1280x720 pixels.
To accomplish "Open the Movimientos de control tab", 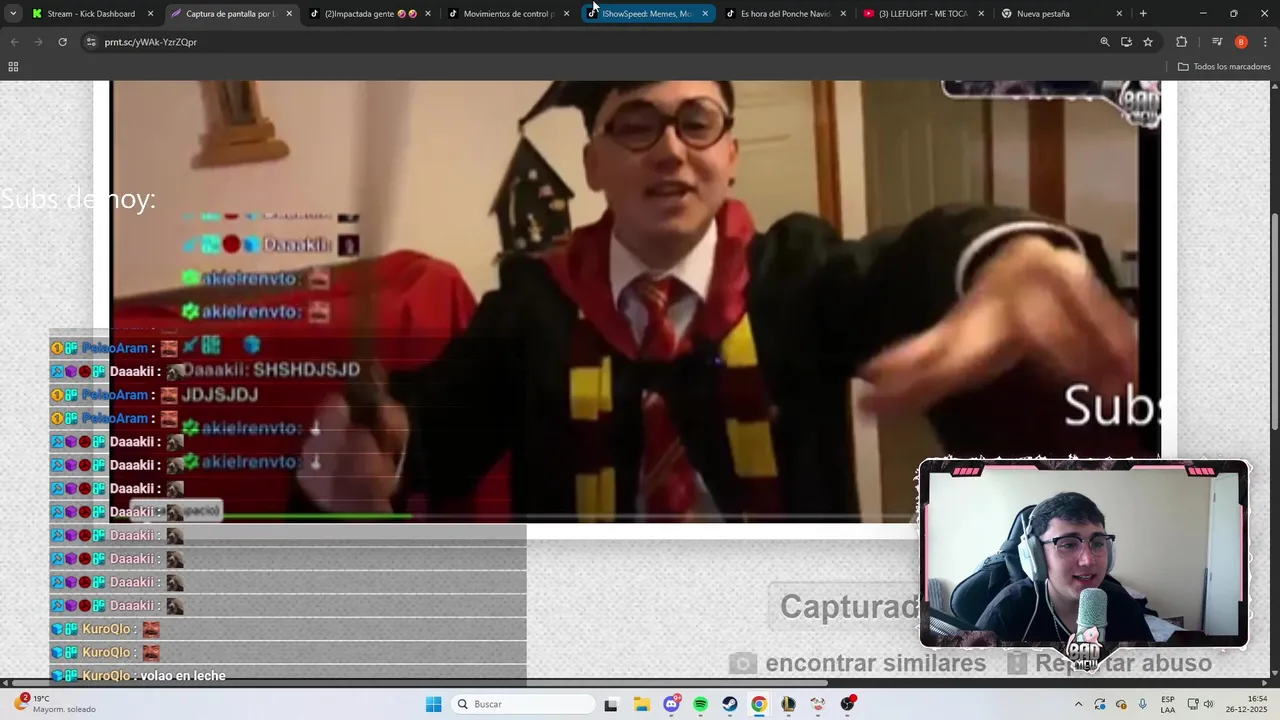I will click(x=508, y=14).
